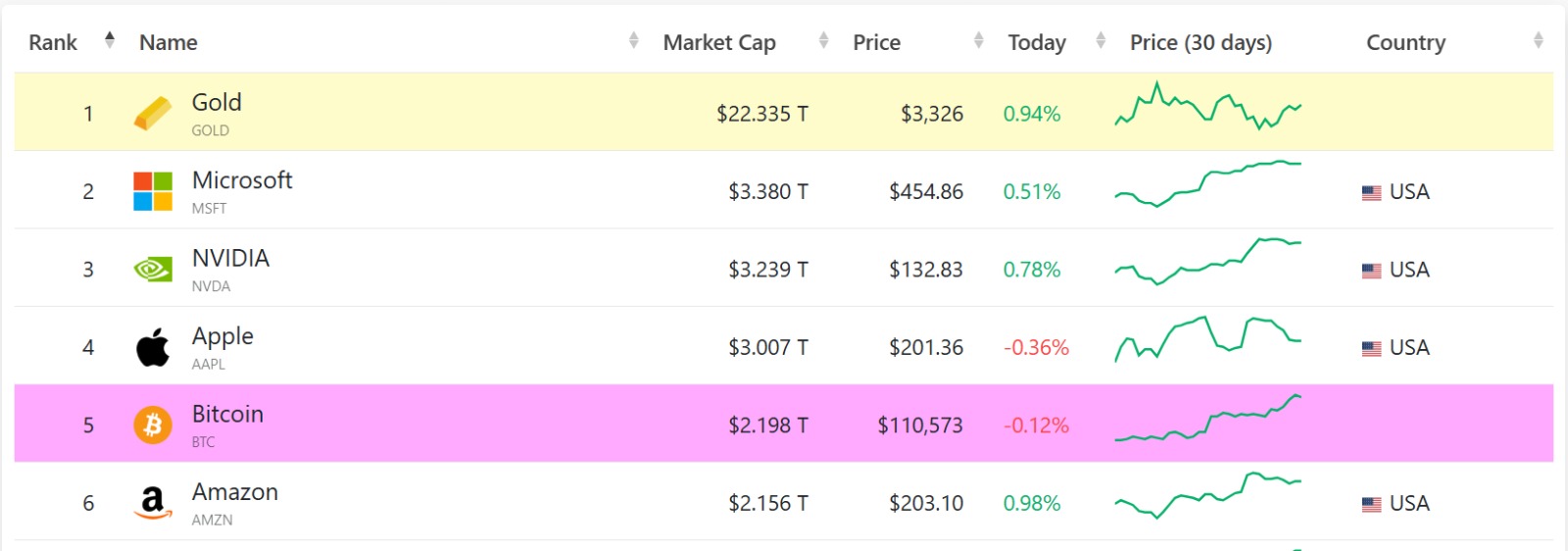View Apple's 30-day price sparkline
The height and width of the screenshot is (551, 1568).
pyautogui.click(x=1207, y=339)
